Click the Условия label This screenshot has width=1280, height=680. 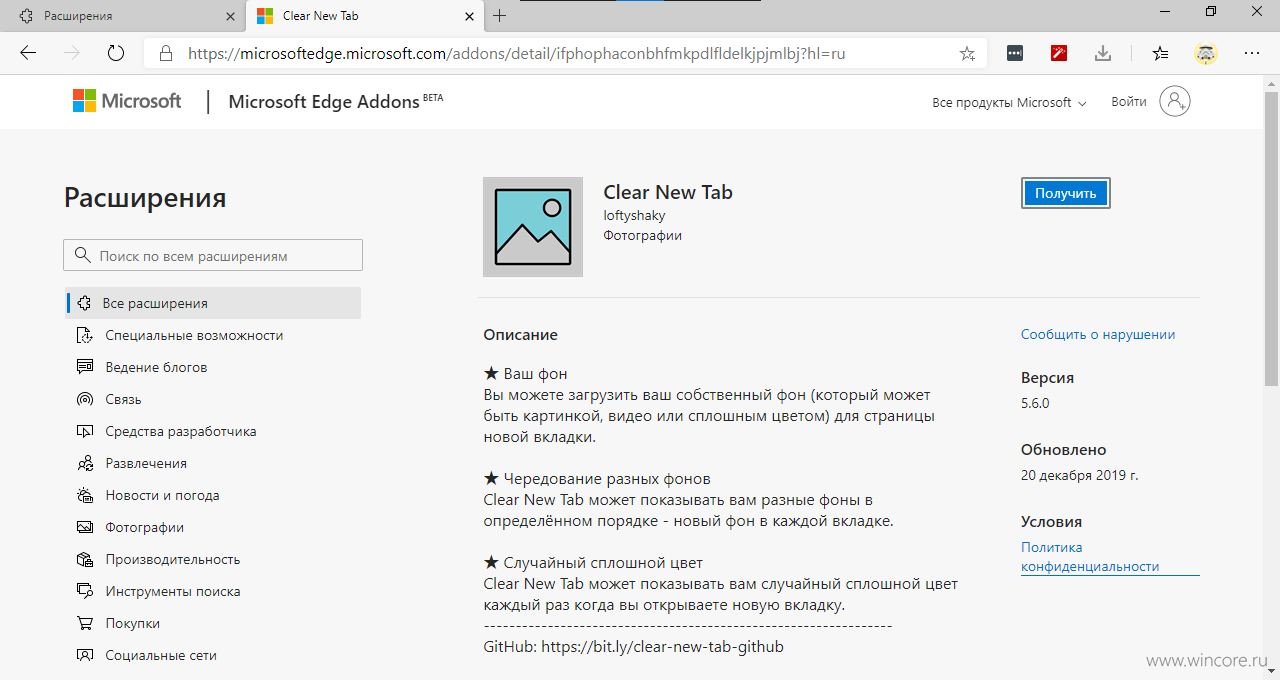[x=1051, y=522]
